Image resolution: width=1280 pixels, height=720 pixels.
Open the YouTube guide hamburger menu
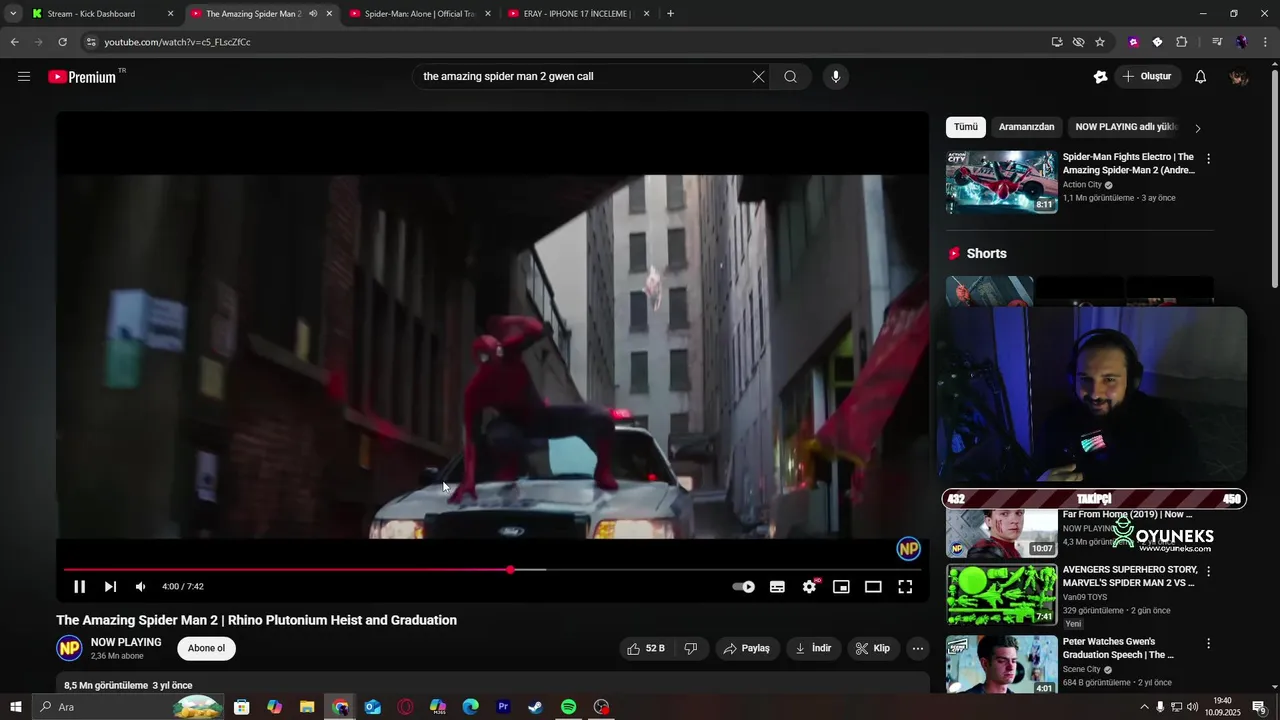pyautogui.click(x=24, y=77)
